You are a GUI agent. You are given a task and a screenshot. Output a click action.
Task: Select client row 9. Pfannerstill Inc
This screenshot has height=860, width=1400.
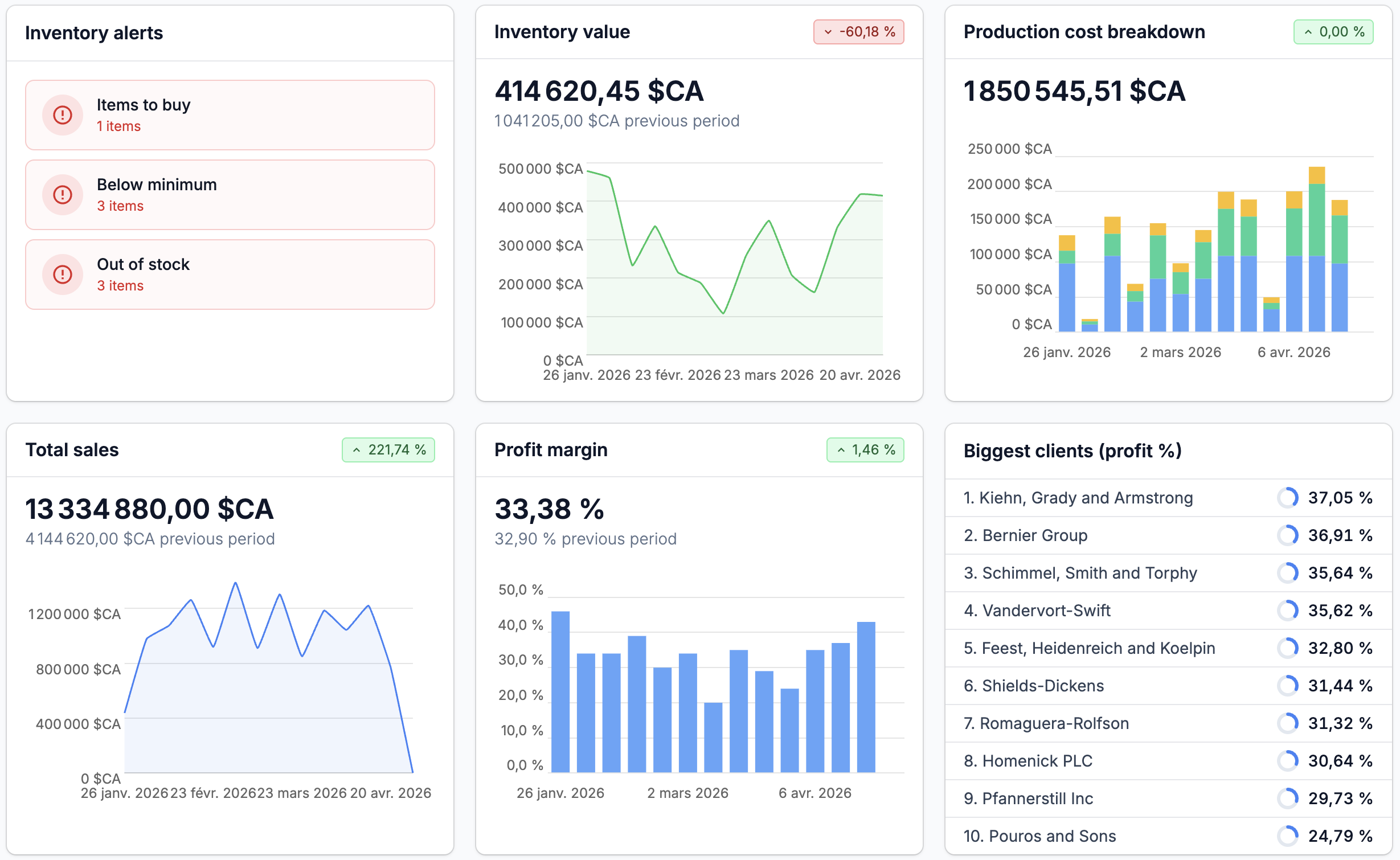[1168, 798]
